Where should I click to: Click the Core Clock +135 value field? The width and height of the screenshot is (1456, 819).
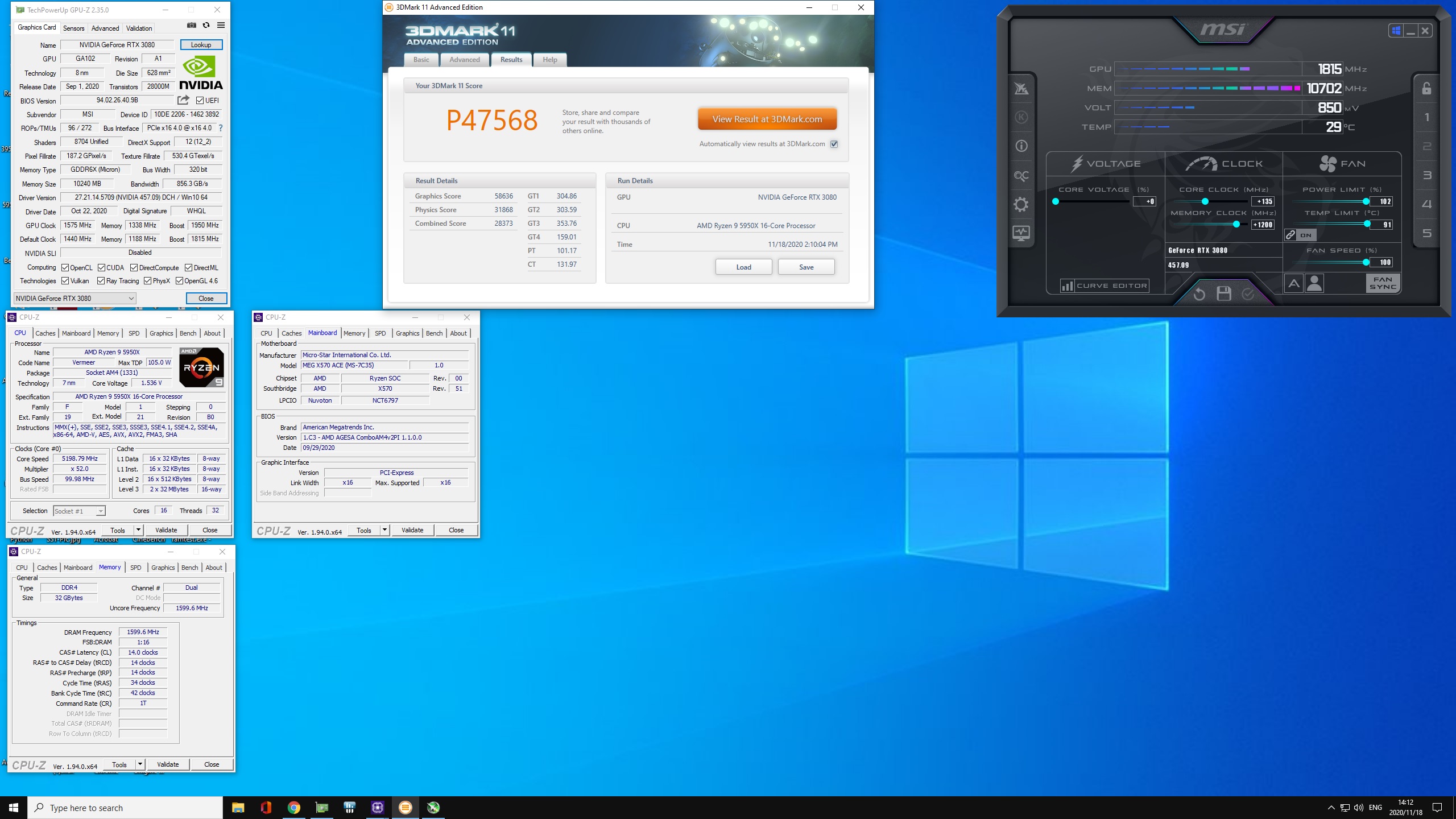pyautogui.click(x=1263, y=201)
